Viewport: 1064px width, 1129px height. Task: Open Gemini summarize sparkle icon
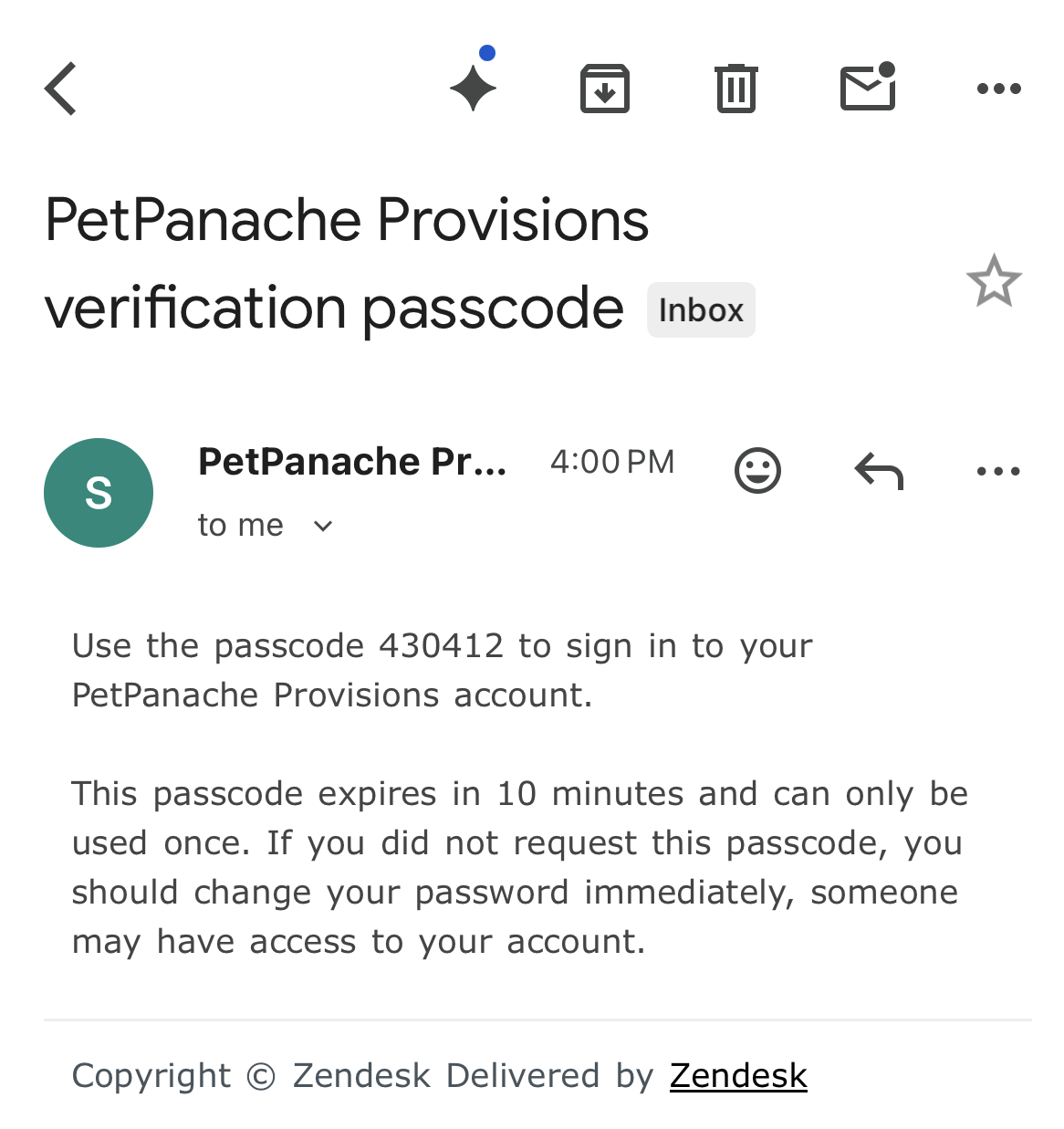[x=474, y=88]
